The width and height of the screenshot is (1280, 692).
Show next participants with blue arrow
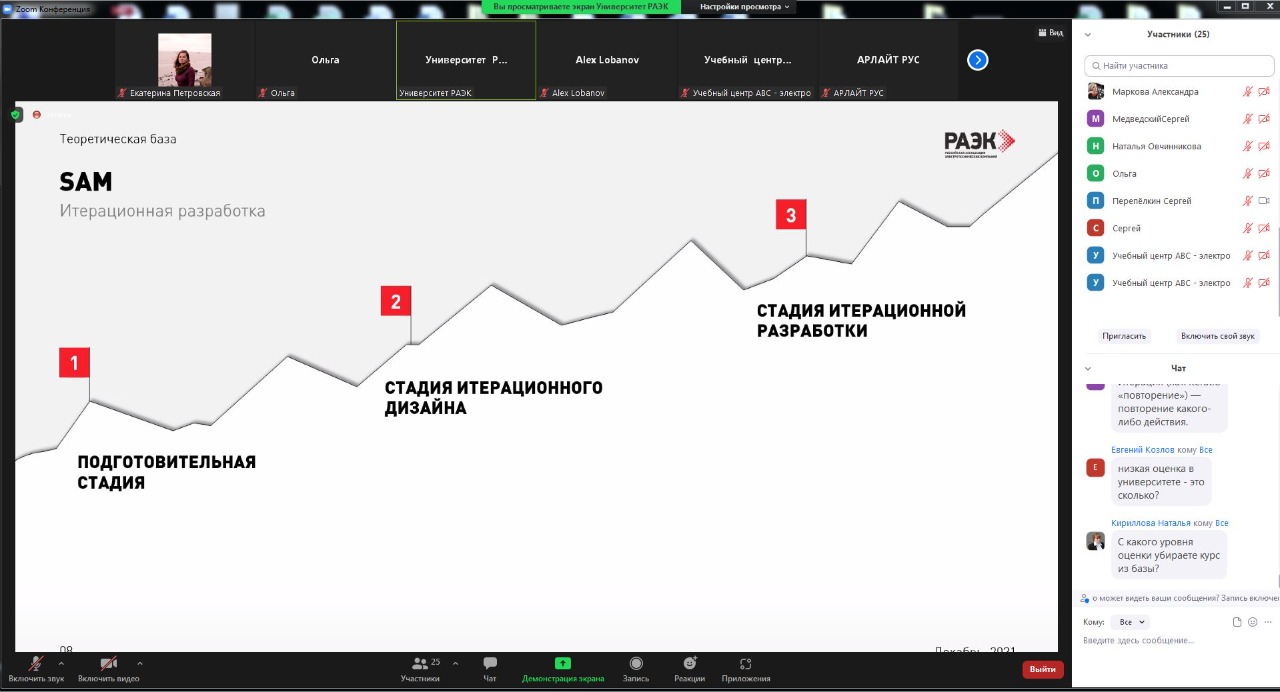click(978, 60)
